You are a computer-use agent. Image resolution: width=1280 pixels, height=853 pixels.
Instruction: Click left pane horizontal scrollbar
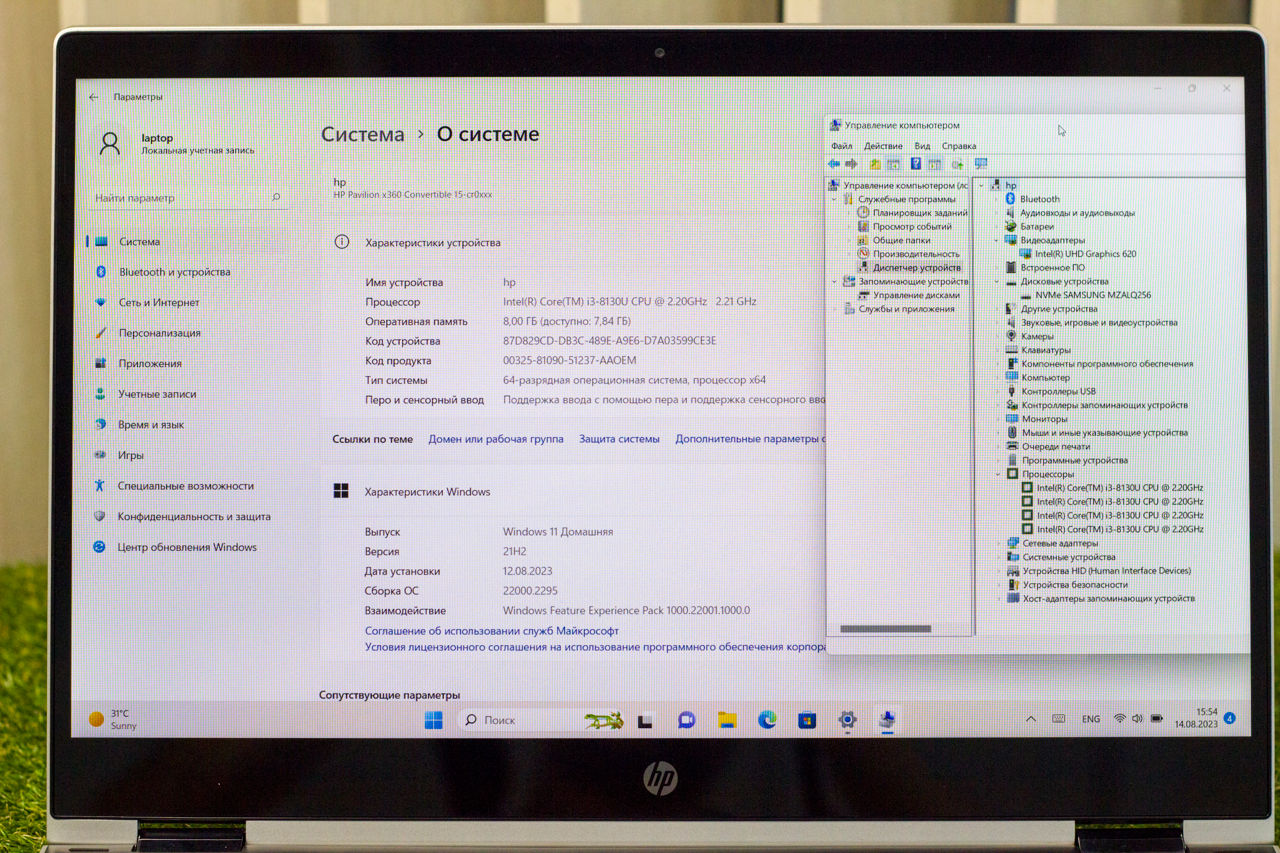point(886,629)
